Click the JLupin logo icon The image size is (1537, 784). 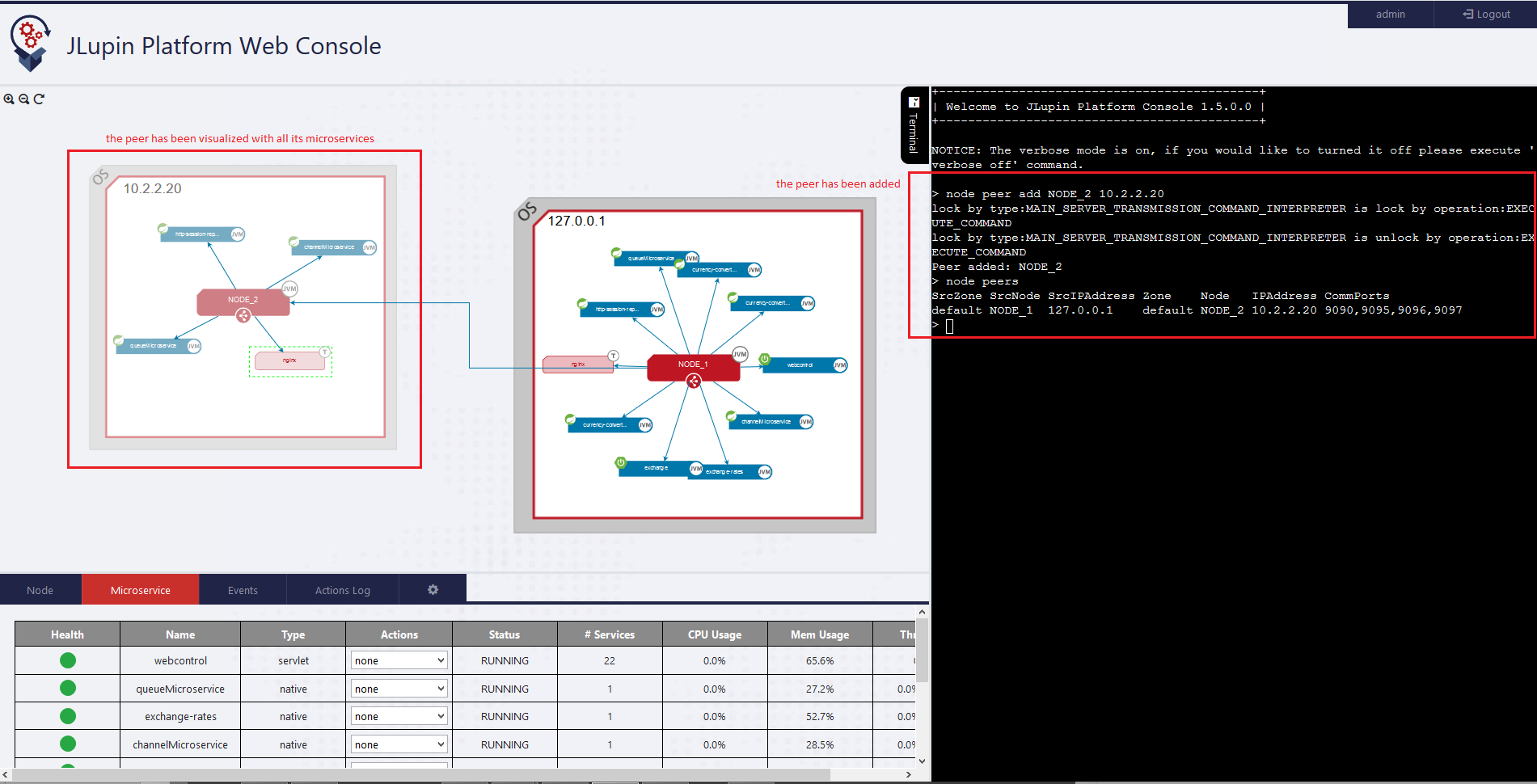point(31,44)
